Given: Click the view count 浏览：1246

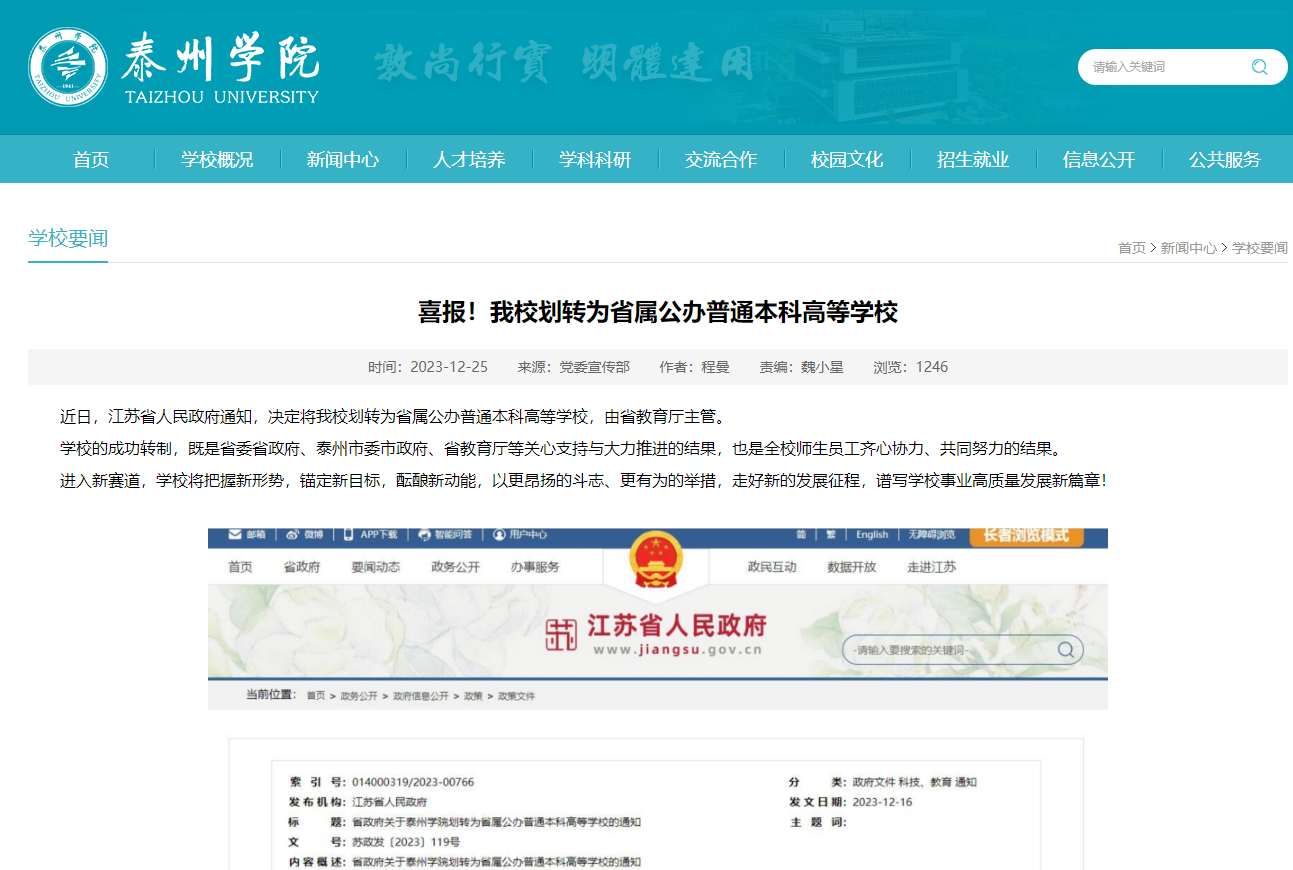Looking at the screenshot, I should coord(911,367).
